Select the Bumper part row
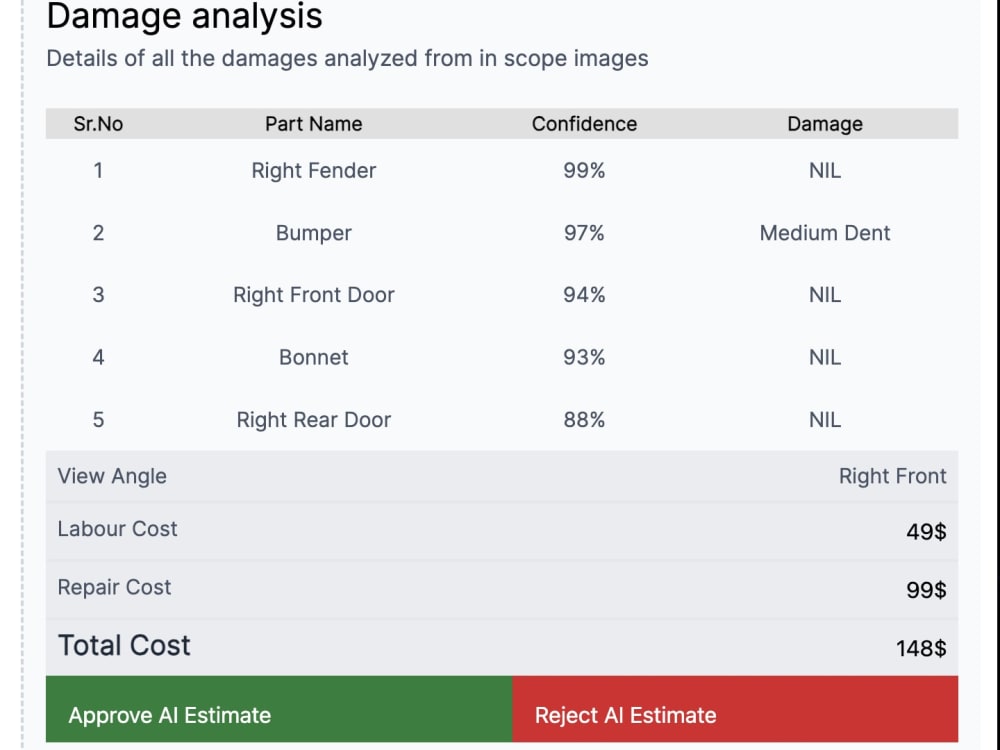Image resolution: width=1000 pixels, height=750 pixels. pyautogui.click(x=502, y=233)
